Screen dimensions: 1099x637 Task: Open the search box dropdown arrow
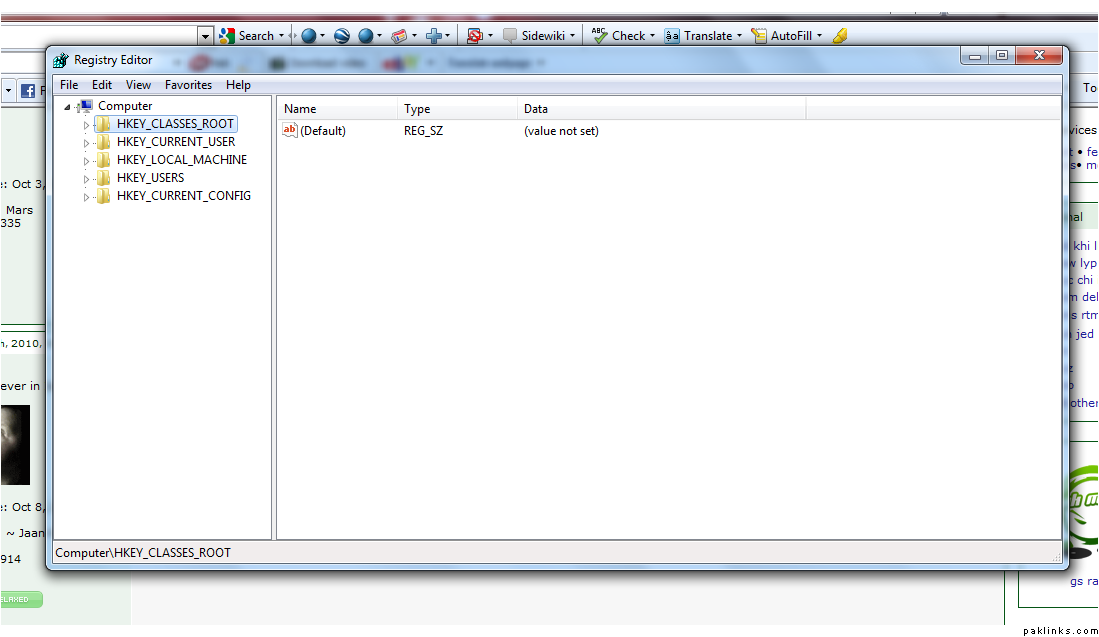click(205, 36)
